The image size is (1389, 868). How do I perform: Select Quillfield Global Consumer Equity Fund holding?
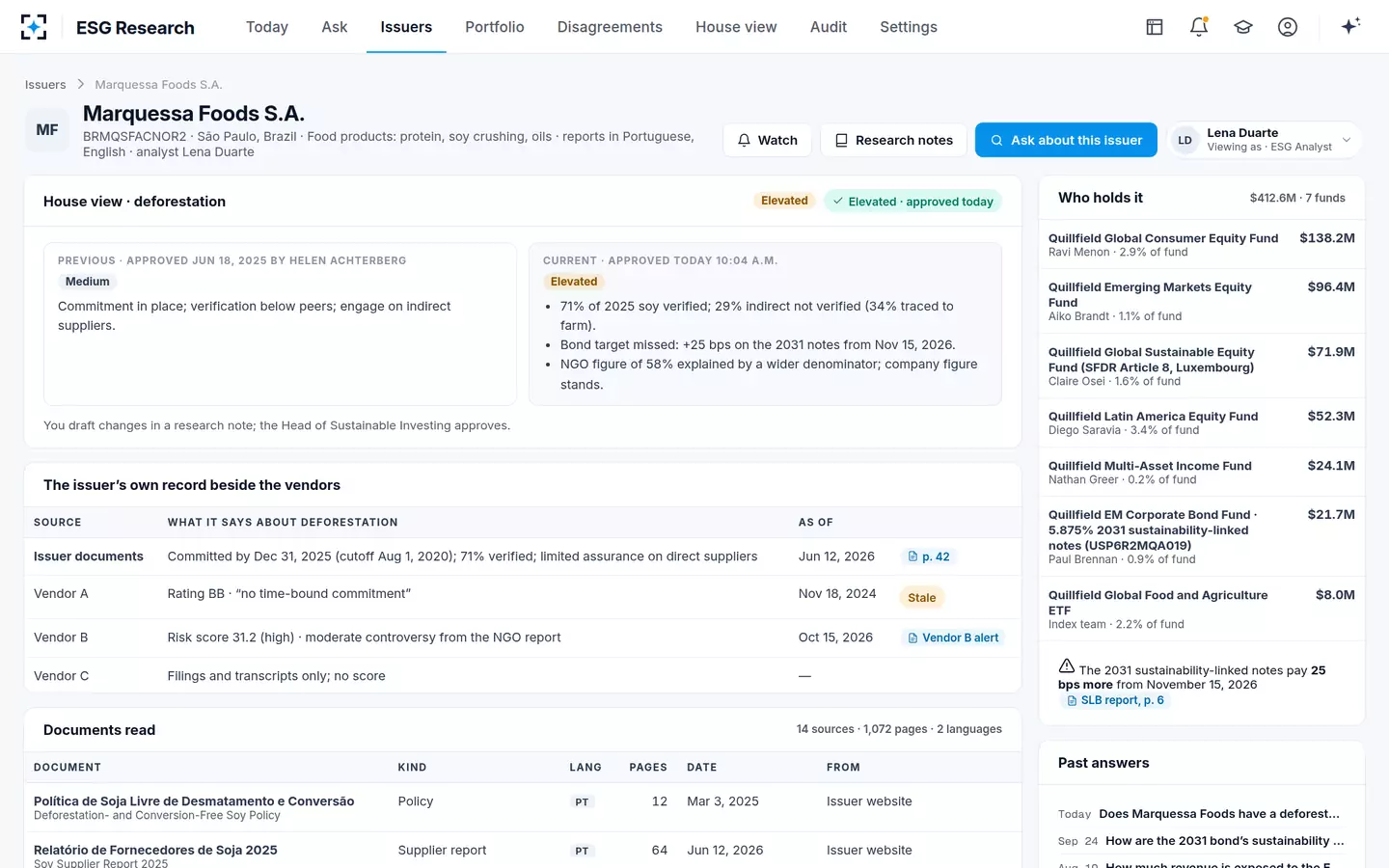tap(1202, 244)
